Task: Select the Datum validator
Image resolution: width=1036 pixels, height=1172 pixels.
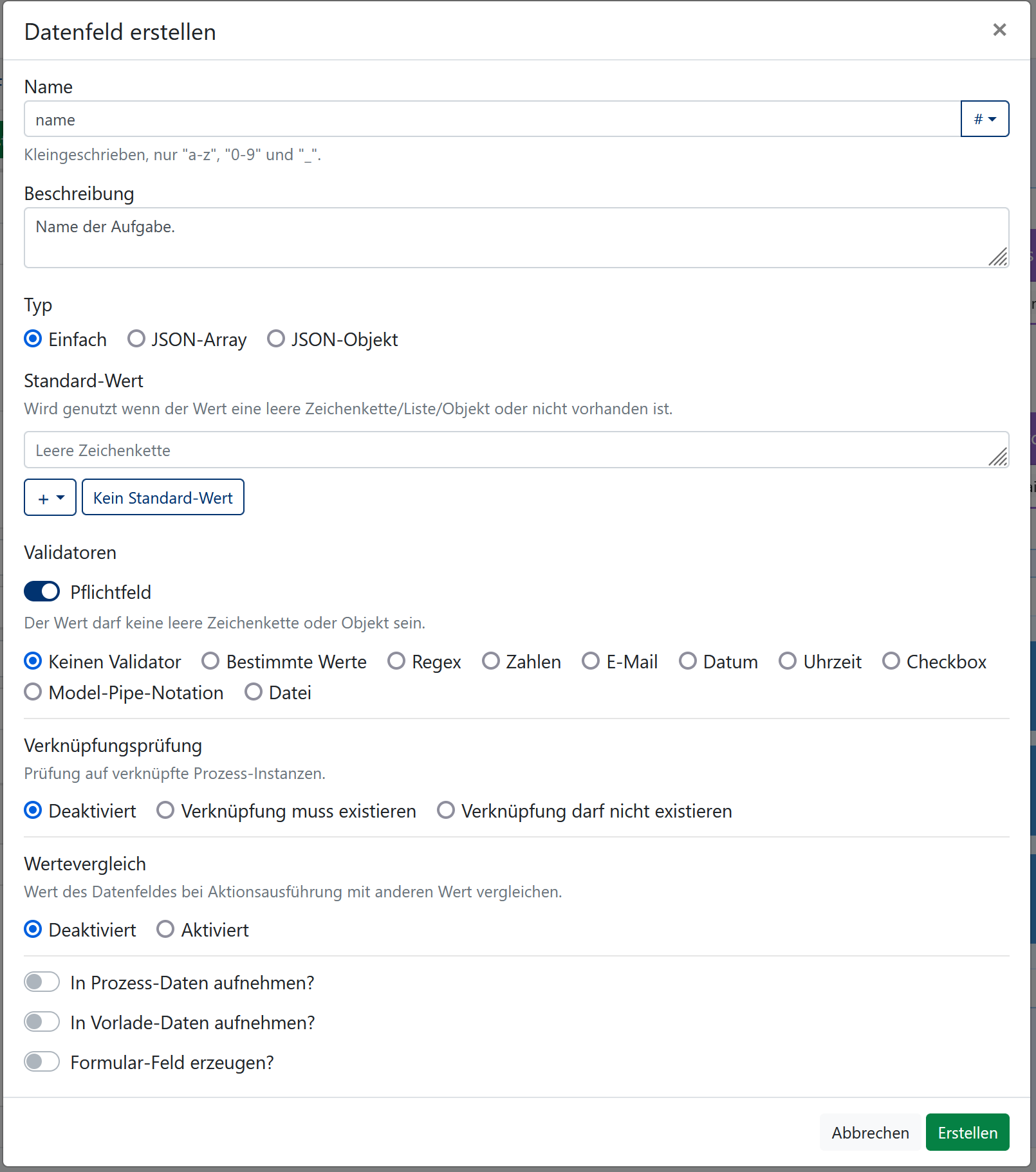Action: (x=688, y=661)
